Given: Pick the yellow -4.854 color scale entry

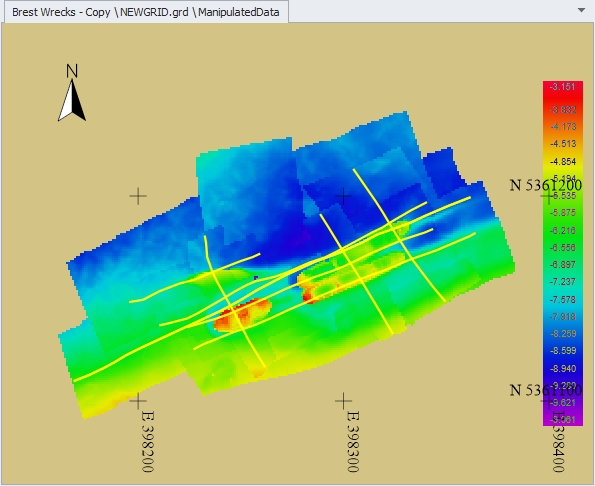Looking at the screenshot, I should pos(563,161).
